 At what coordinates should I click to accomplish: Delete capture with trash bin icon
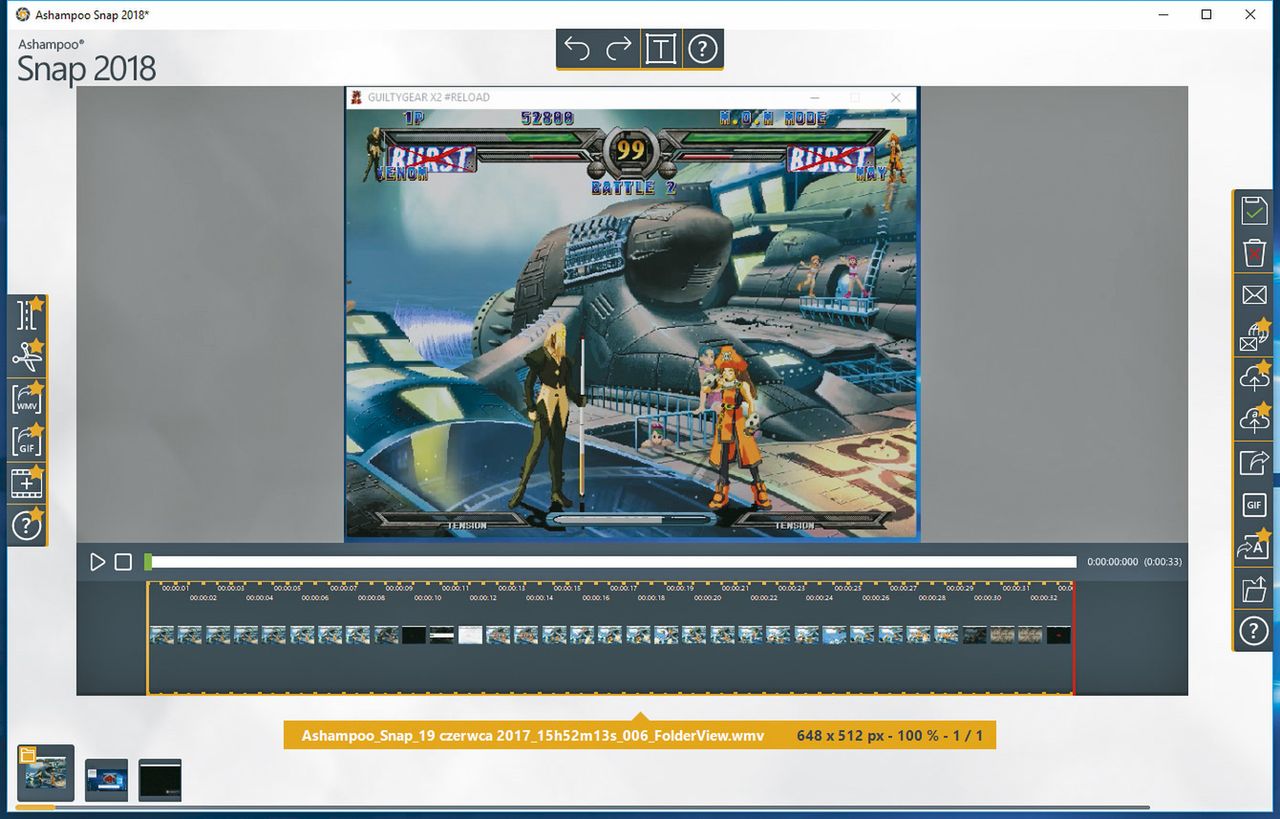tap(1254, 252)
